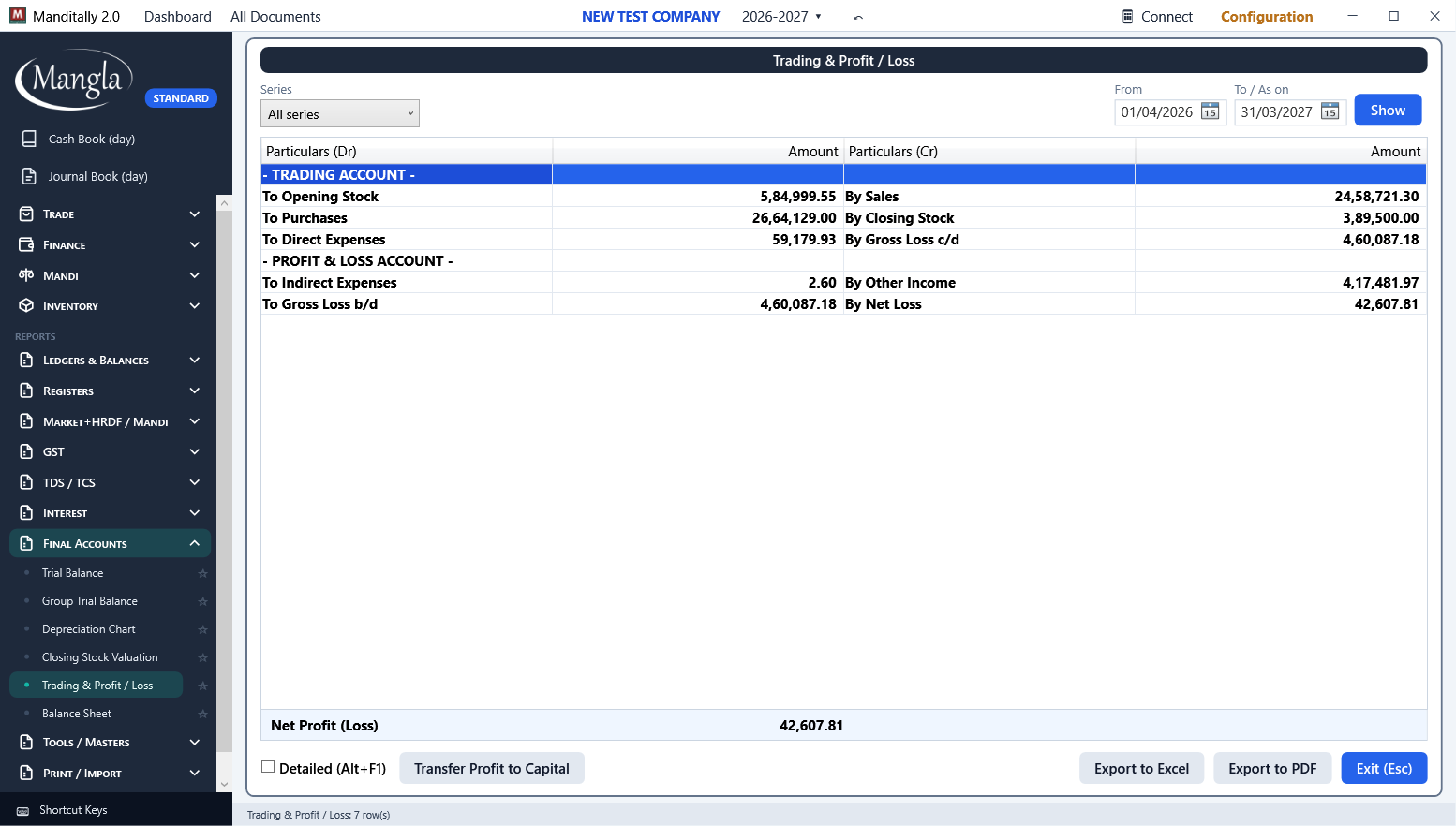Viewport: 1456px width, 826px height.
Task: Star the Trial Balance report
Action: tap(202, 573)
